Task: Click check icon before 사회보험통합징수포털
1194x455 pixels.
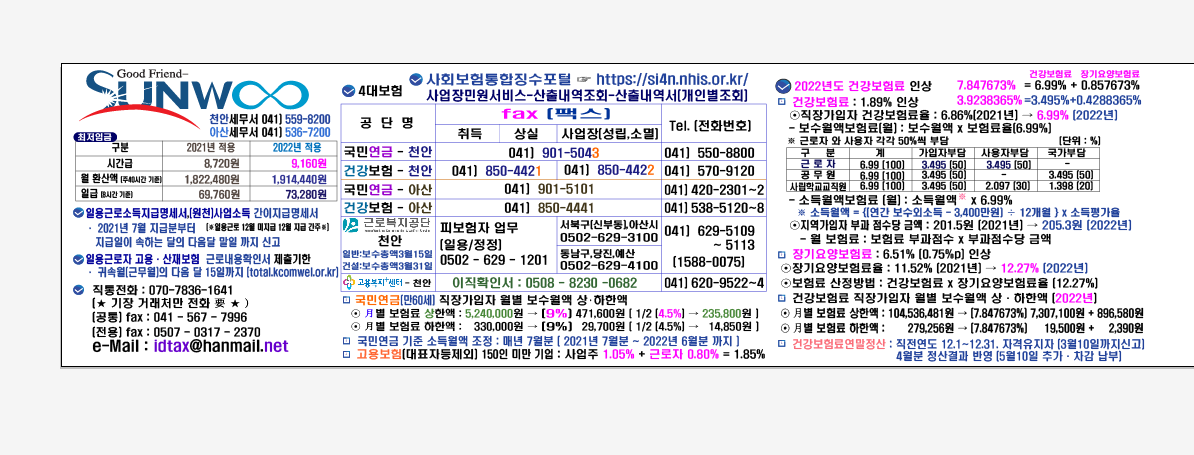Action: click(x=417, y=78)
